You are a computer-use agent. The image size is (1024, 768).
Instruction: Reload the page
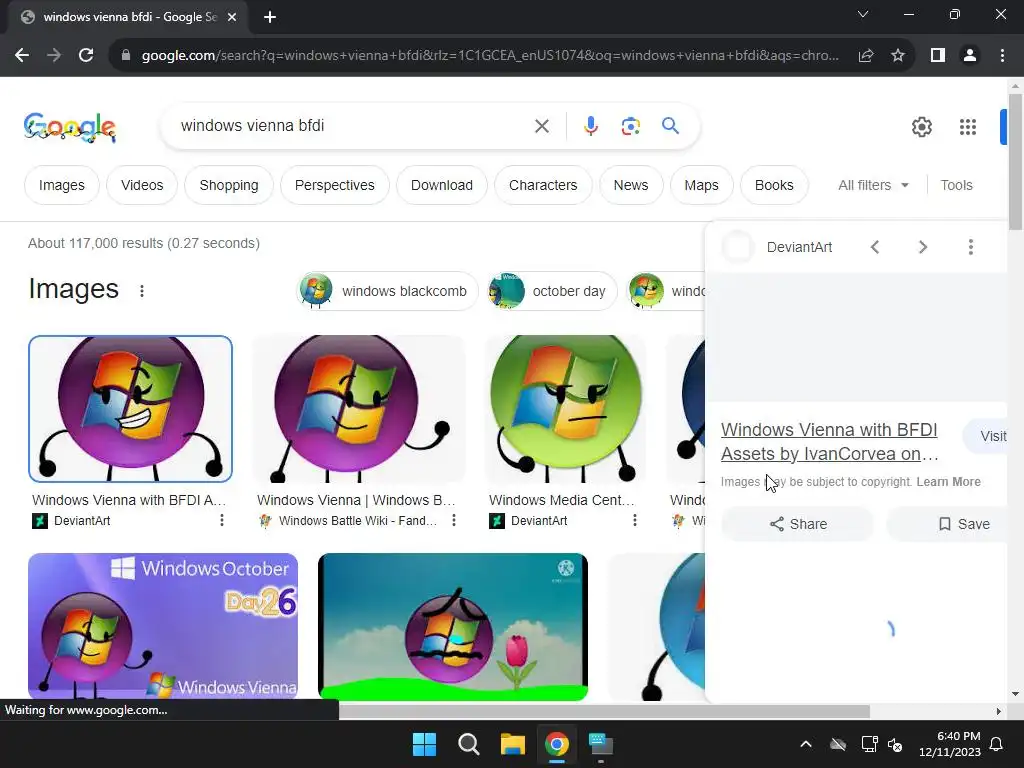86,56
